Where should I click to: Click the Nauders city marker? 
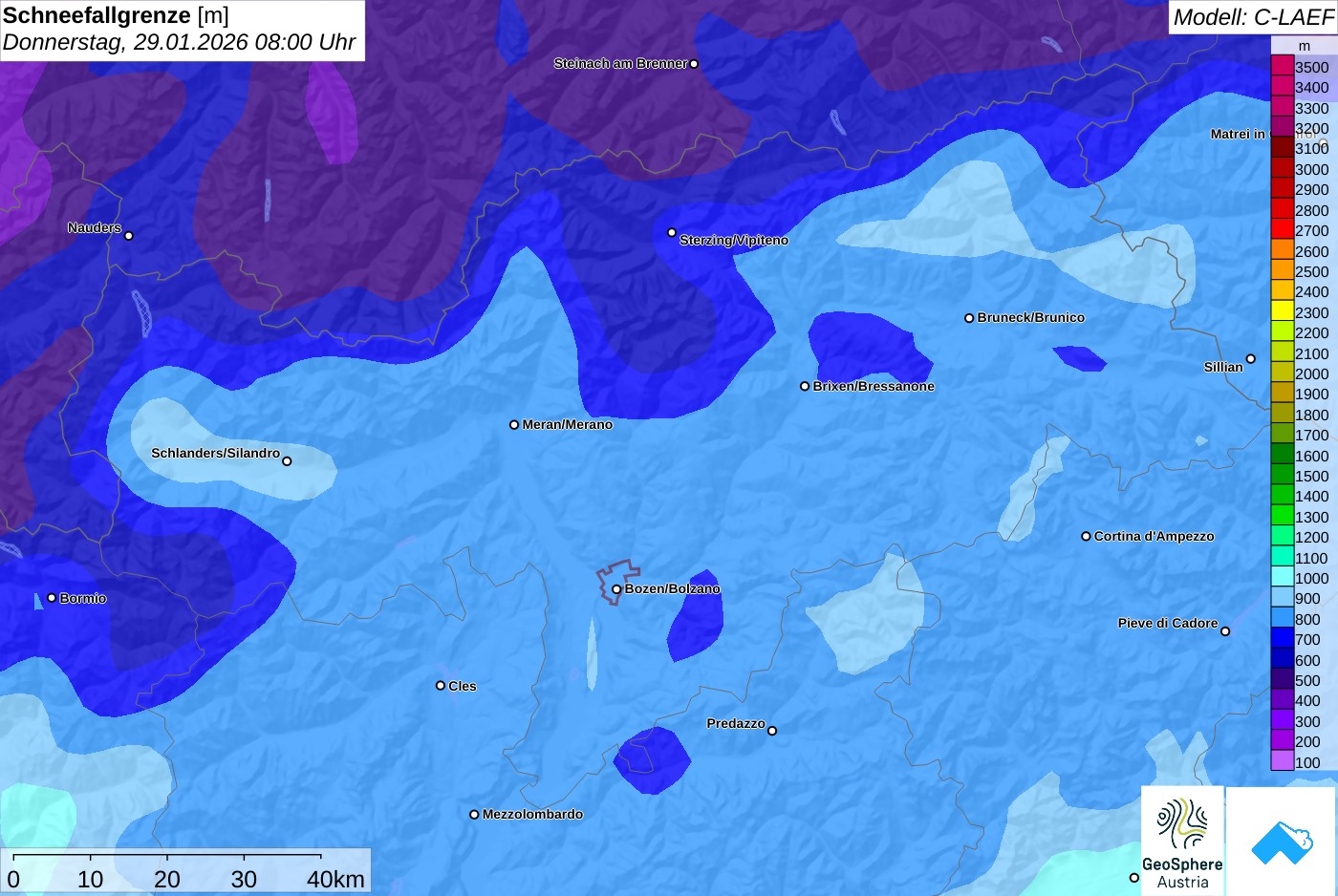pos(129,235)
